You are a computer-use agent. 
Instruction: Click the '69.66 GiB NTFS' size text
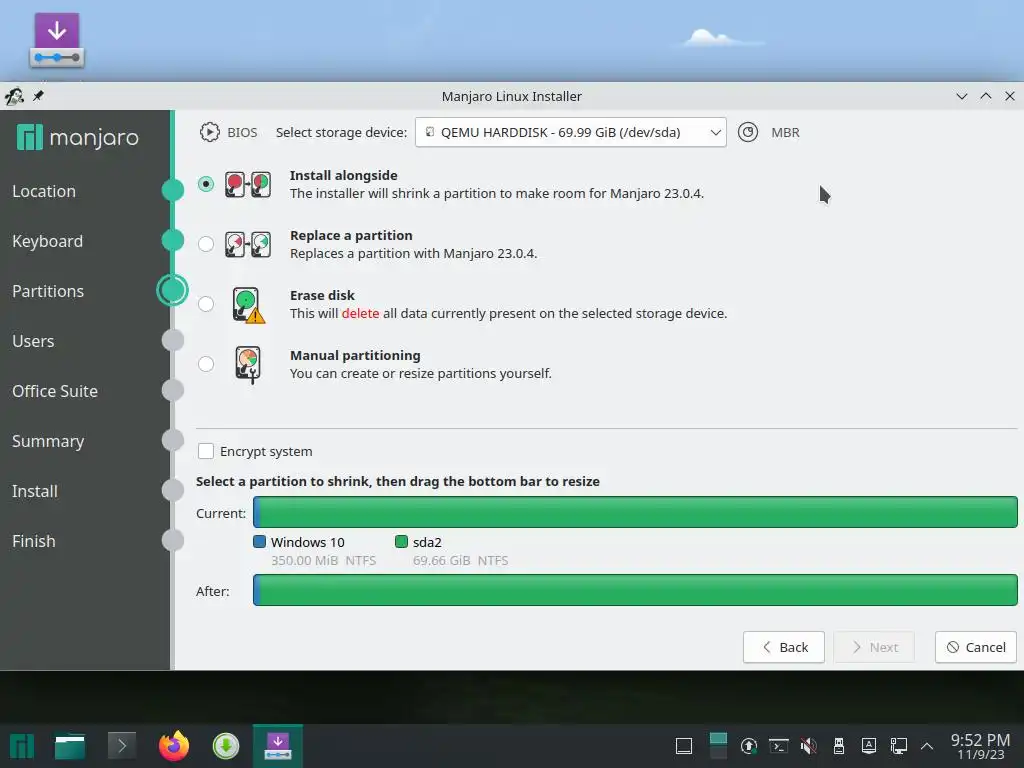[460, 560]
